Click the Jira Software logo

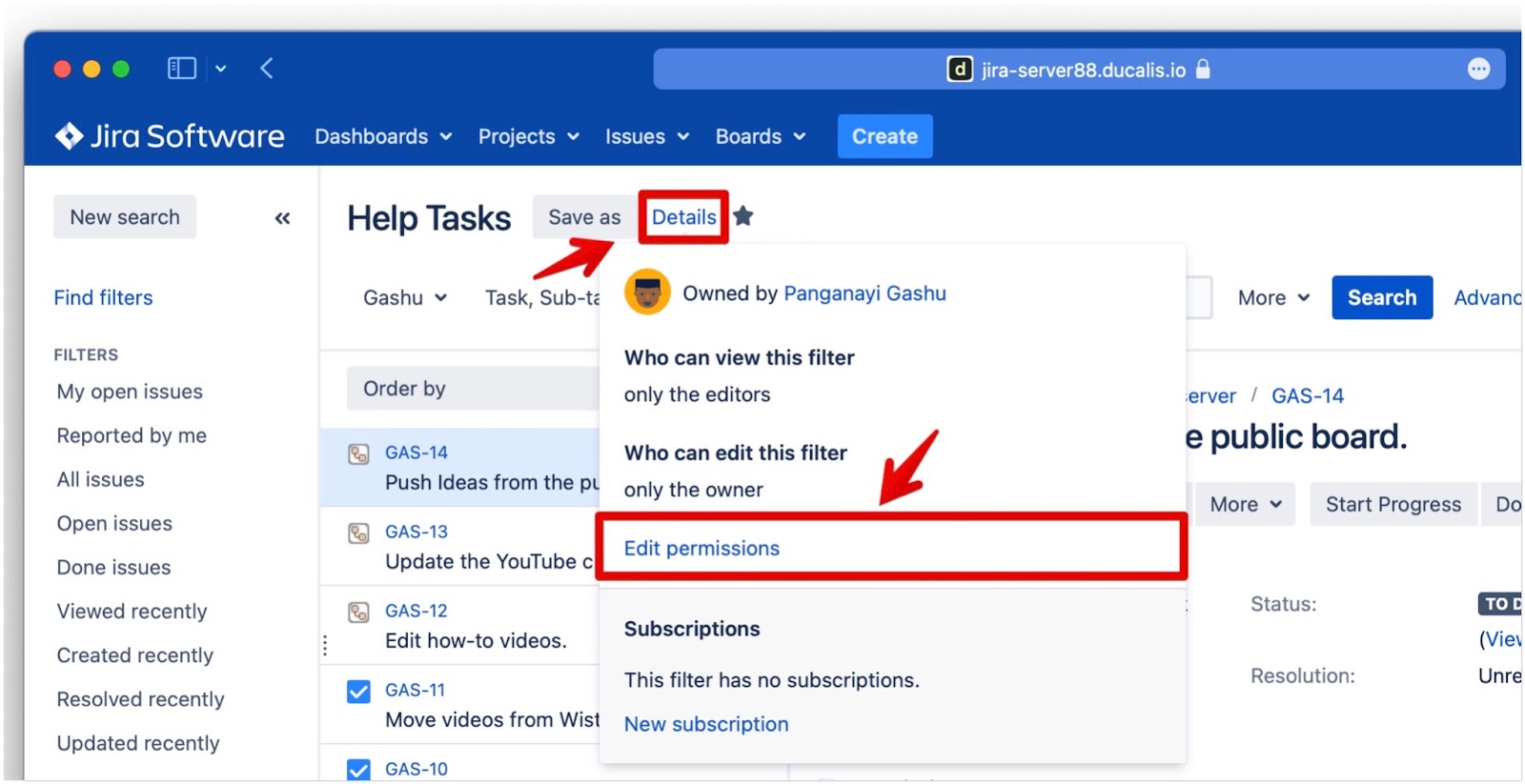coord(170,136)
